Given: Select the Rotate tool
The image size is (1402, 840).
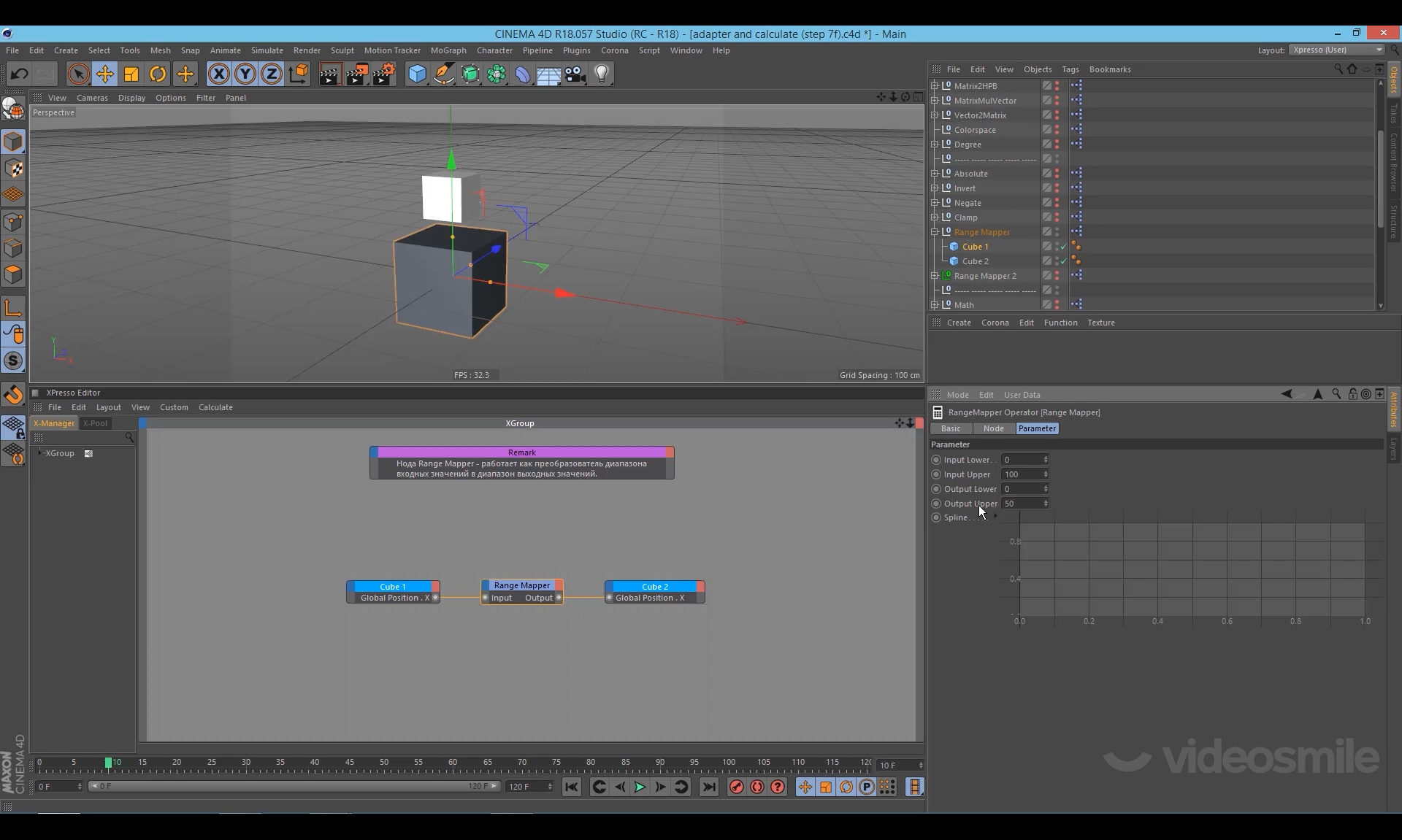Looking at the screenshot, I should tap(158, 74).
